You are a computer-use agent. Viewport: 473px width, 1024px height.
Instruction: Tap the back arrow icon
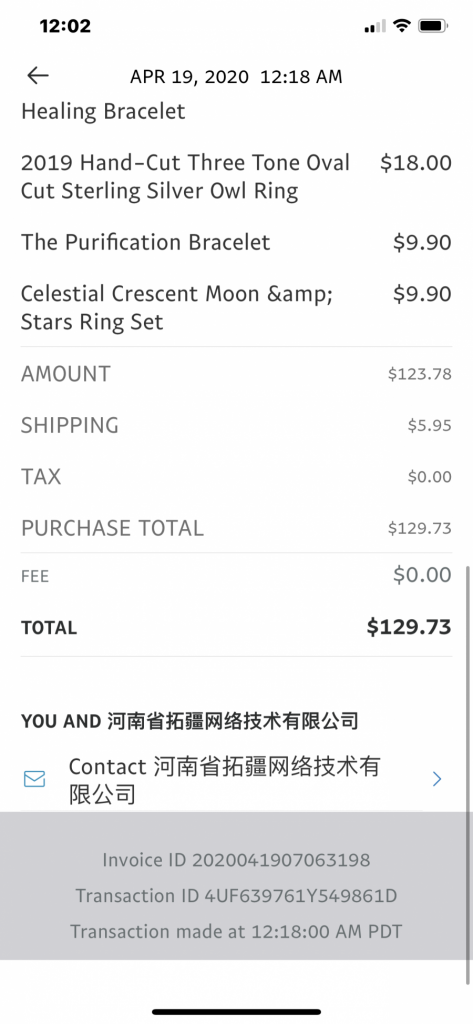[37, 76]
